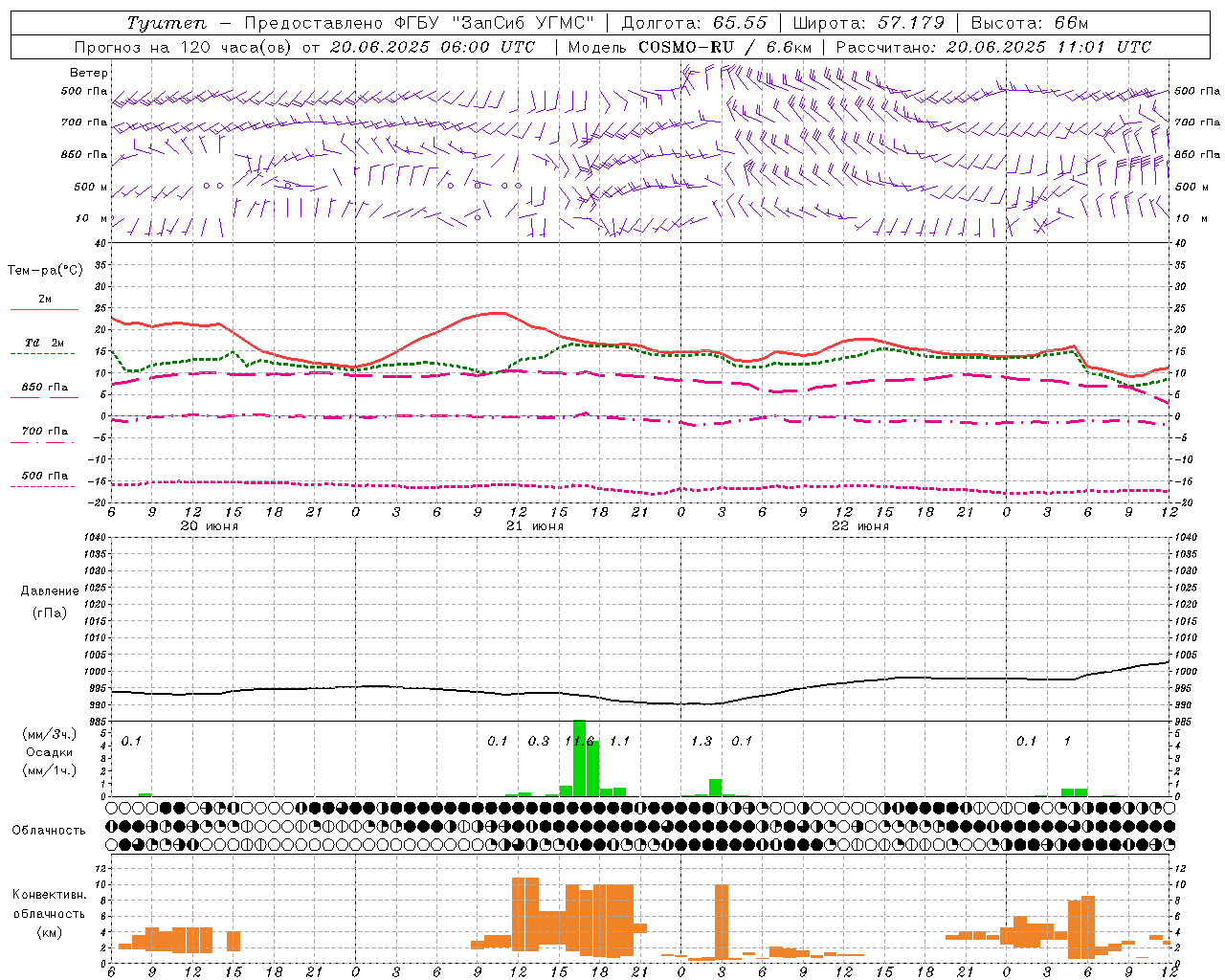Click the "Tyumen" station title
1225x980 pixels.
(x=166, y=23)
